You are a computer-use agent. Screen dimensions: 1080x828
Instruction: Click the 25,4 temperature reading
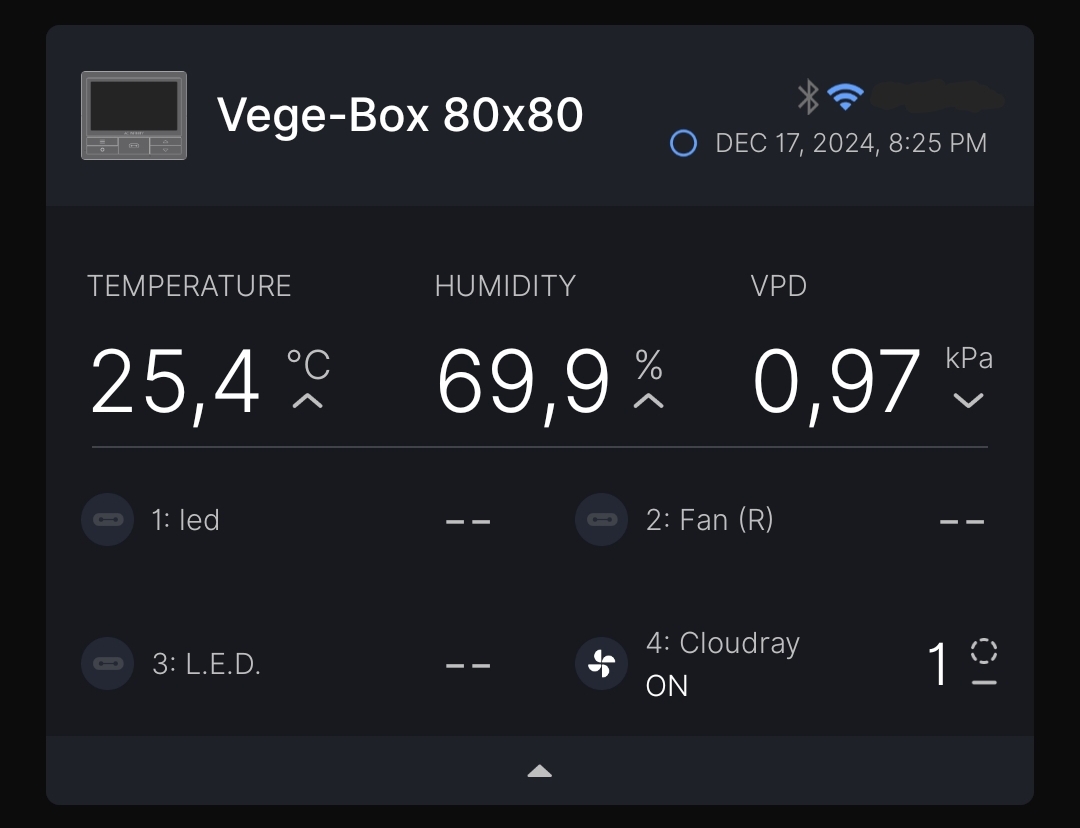pyautogui.click(x=176, y=383)
